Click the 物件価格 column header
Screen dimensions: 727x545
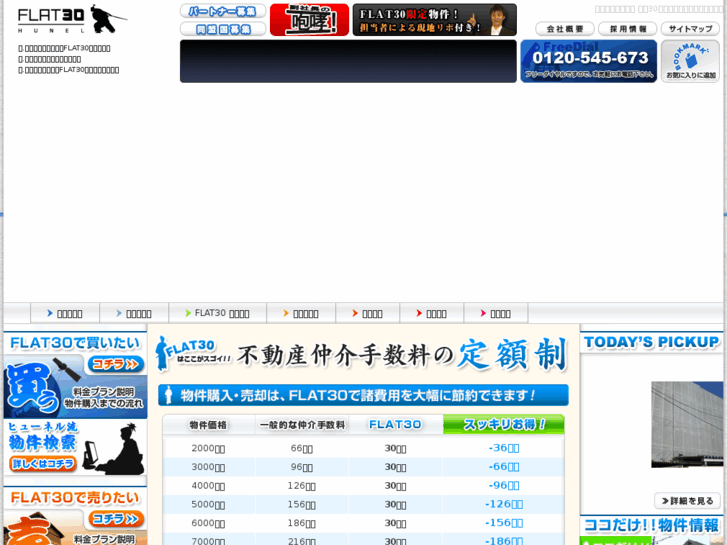click(208, 424)
